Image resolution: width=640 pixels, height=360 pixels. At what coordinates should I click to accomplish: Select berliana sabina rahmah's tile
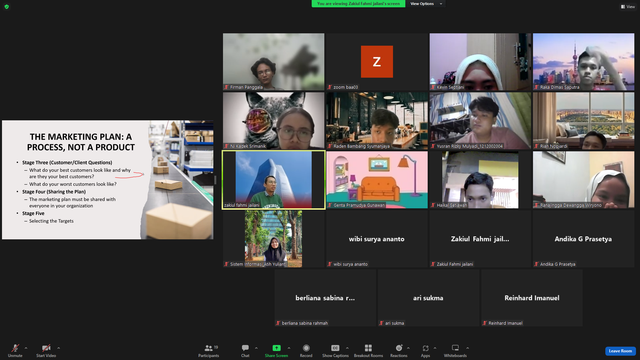pyautogui.click(x=325, y=298)
